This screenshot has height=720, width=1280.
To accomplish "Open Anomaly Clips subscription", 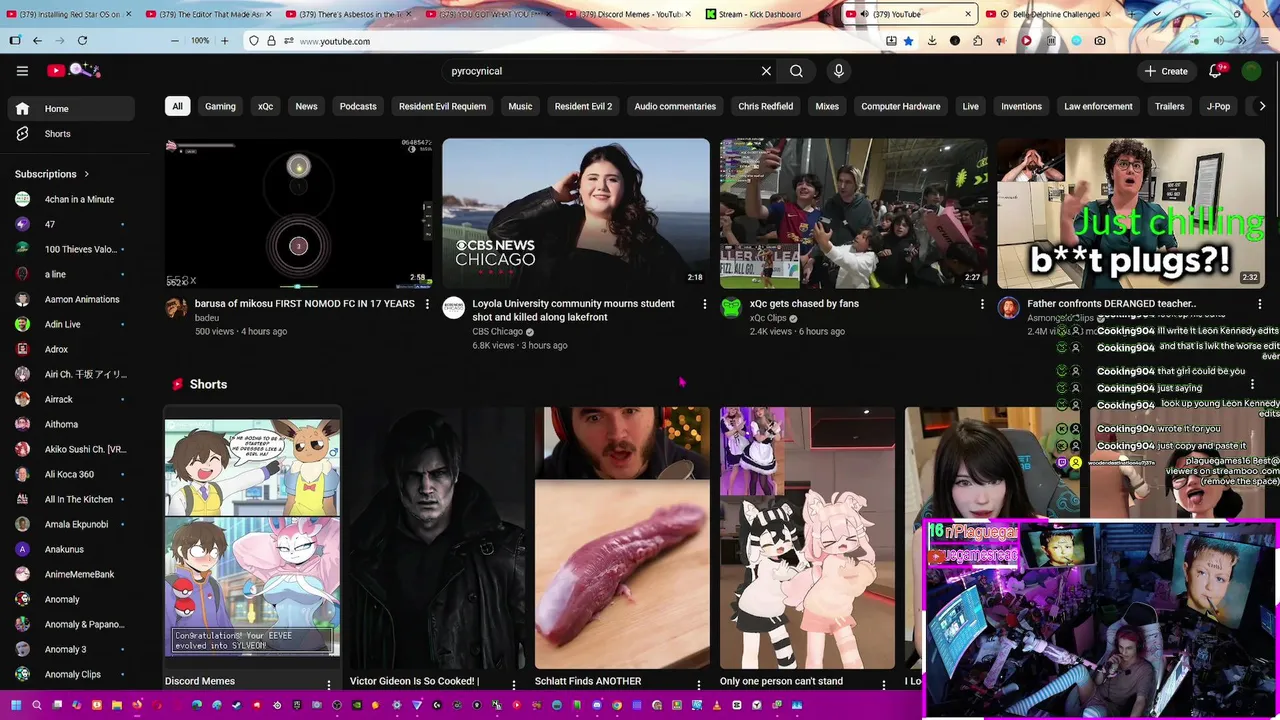I will [x=70, y=674].
